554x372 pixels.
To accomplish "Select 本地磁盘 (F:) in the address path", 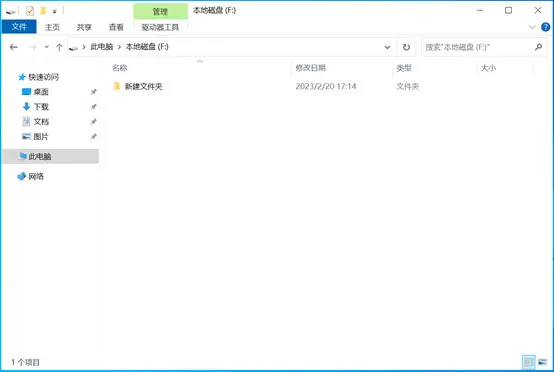I will coord(147,47).
